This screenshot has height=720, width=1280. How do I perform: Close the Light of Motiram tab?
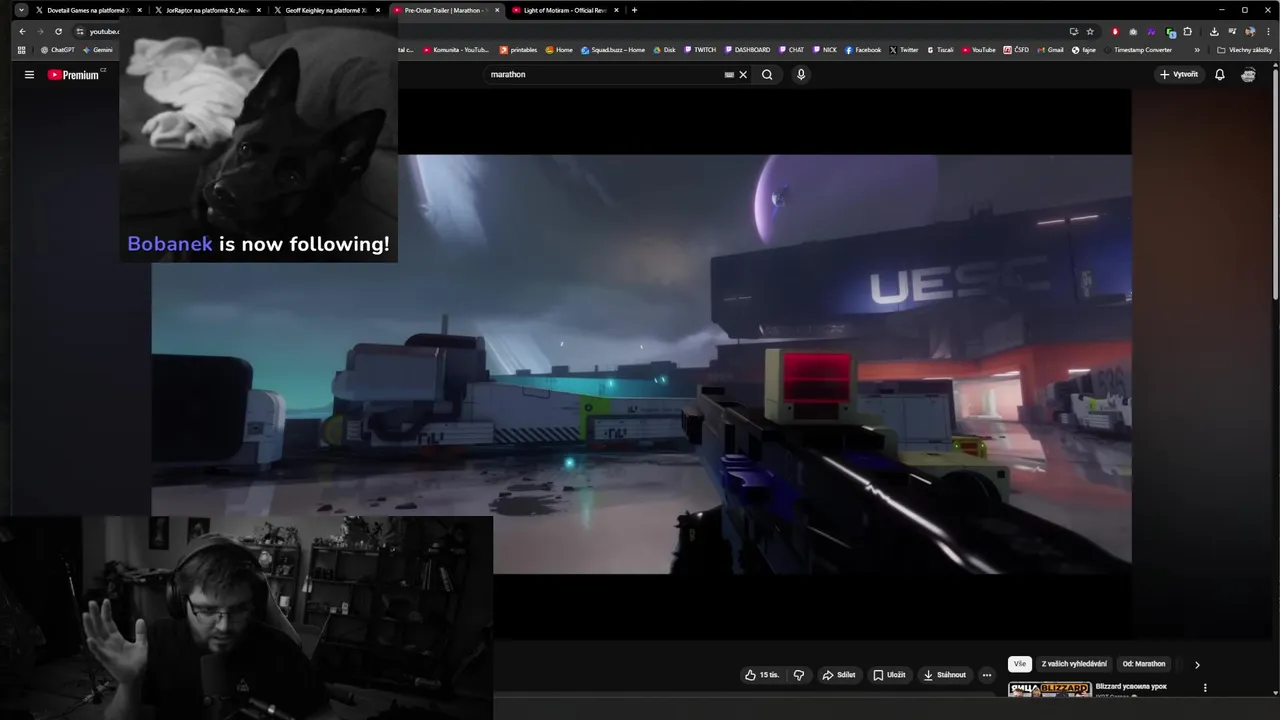pos(616,10)
